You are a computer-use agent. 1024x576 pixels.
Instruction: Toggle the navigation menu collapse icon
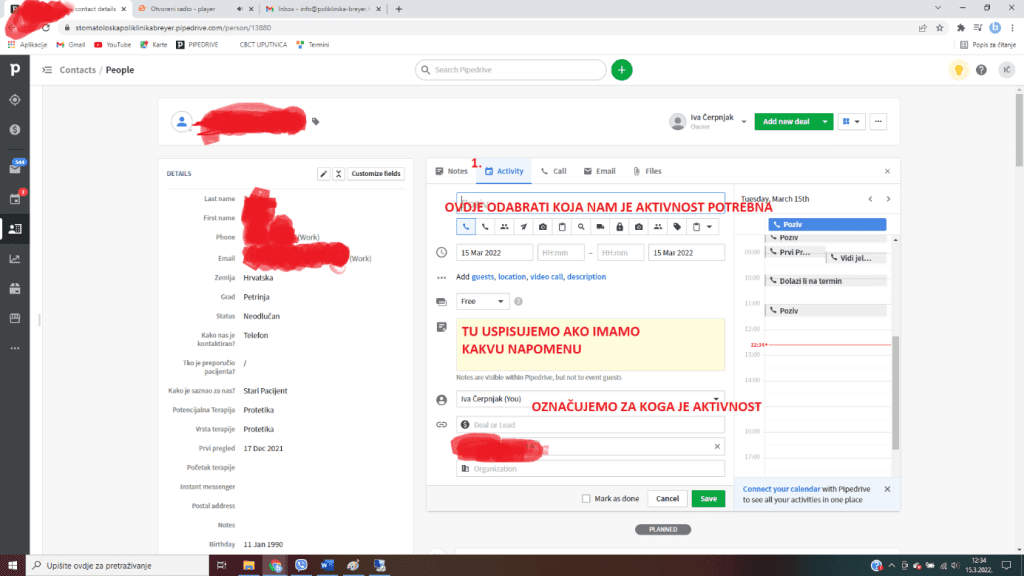pos(47,70)
